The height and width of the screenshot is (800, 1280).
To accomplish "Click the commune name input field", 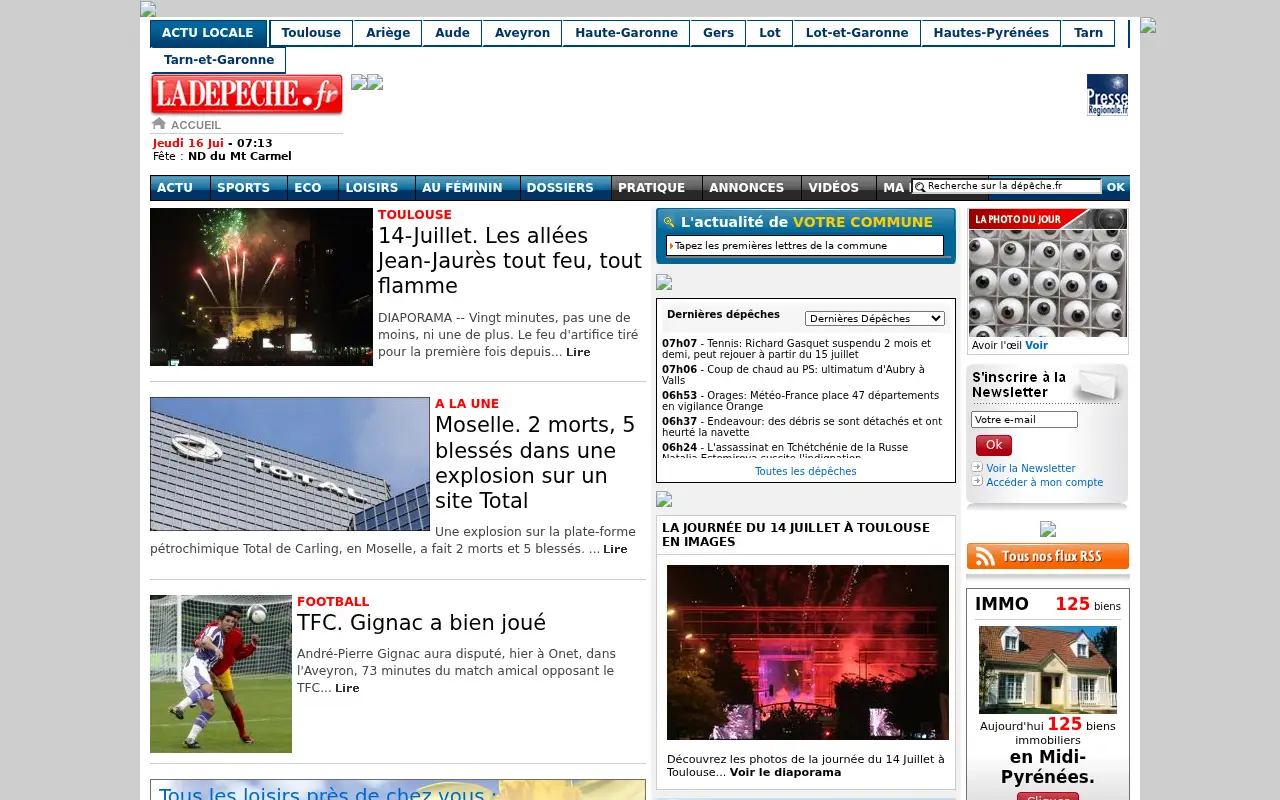I will pos(805,245).
